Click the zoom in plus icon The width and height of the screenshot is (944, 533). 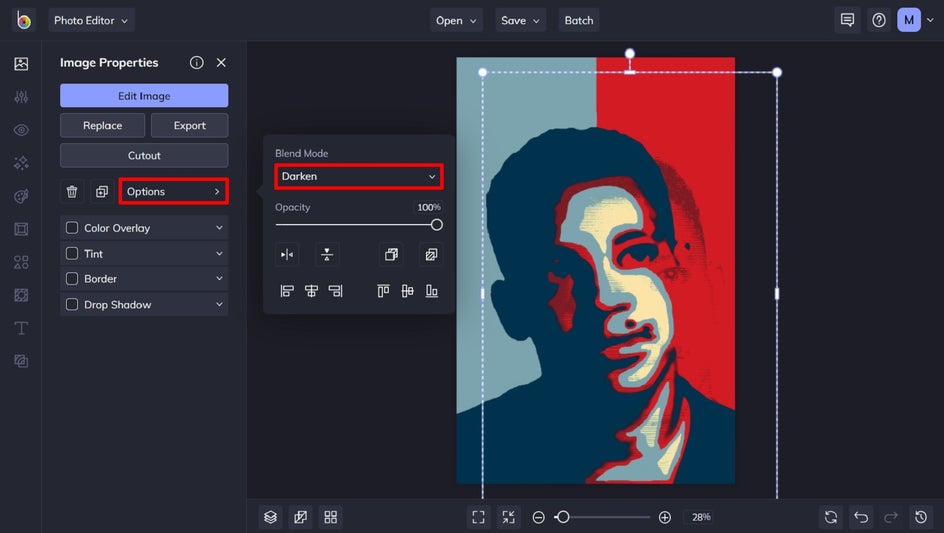[x=665, y=517]
